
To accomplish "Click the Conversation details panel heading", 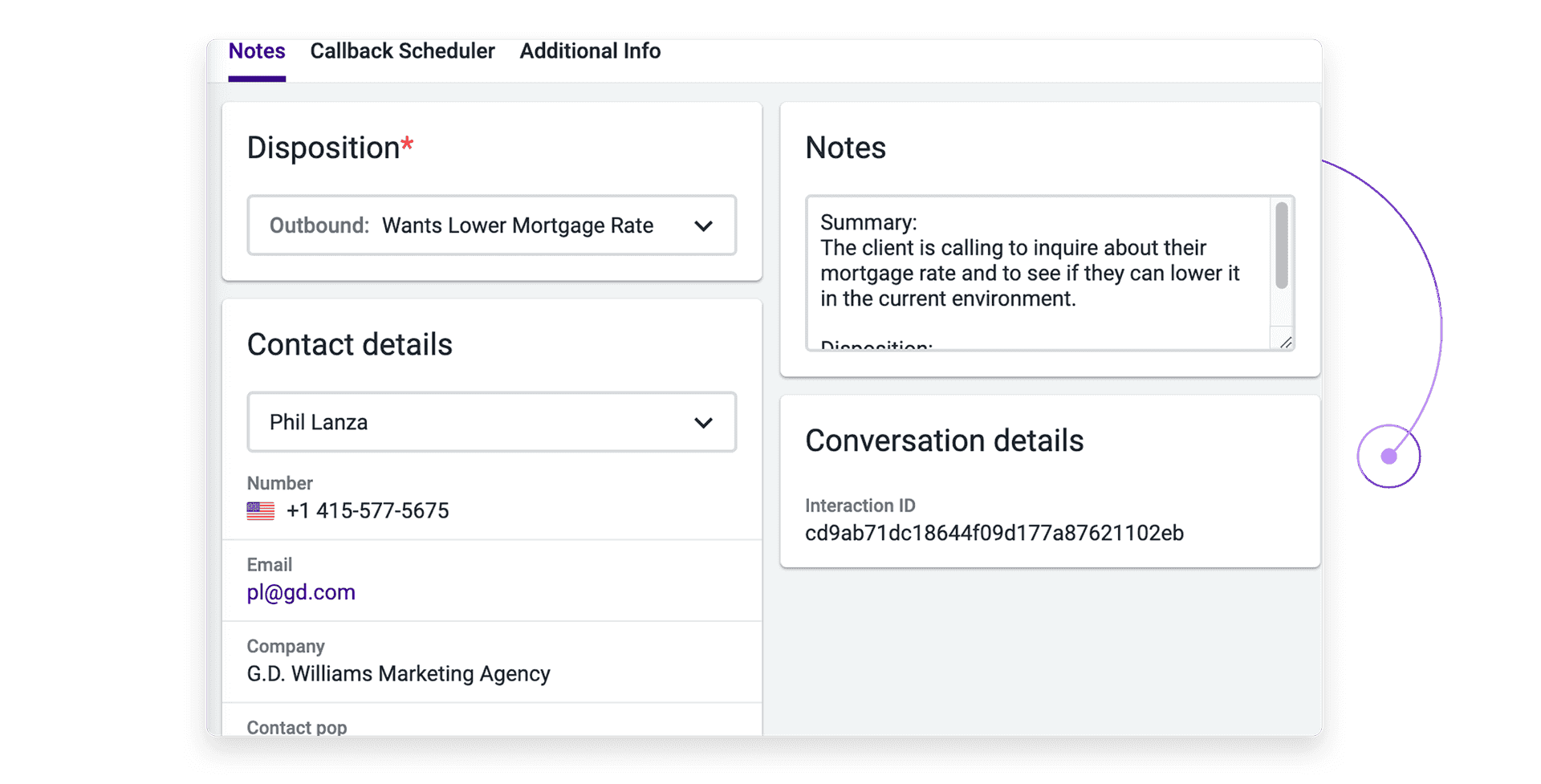I will (x=945, y=440).
